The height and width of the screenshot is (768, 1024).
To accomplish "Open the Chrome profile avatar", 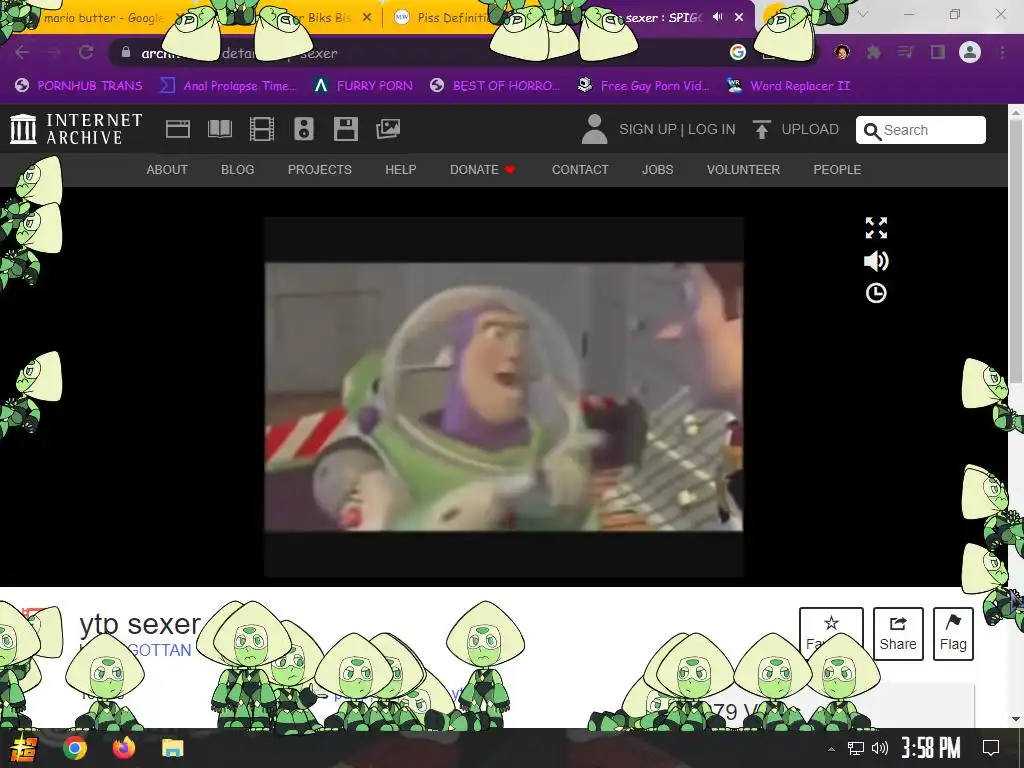I will (x=970, y=52).
